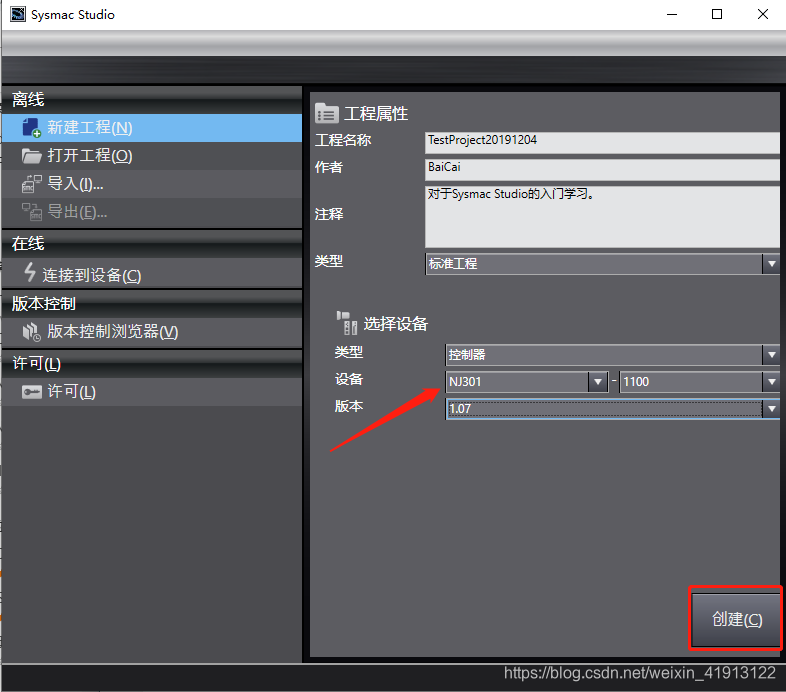Click the Project Properties header icon
This screenshot has height=692, width=786.
click(327, 113)
